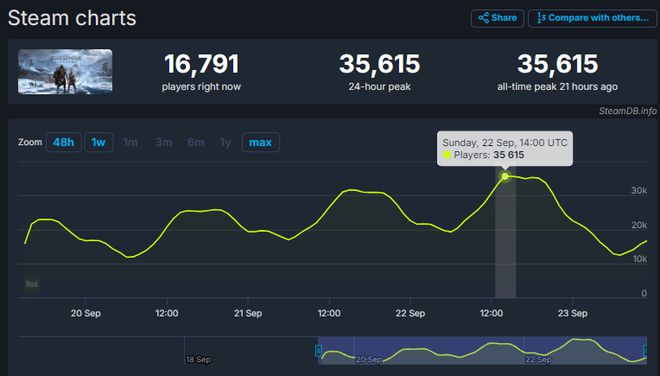Click the disabled 1m zoom option
Screen dimensions: 660x376
click(x=130, y=142)
